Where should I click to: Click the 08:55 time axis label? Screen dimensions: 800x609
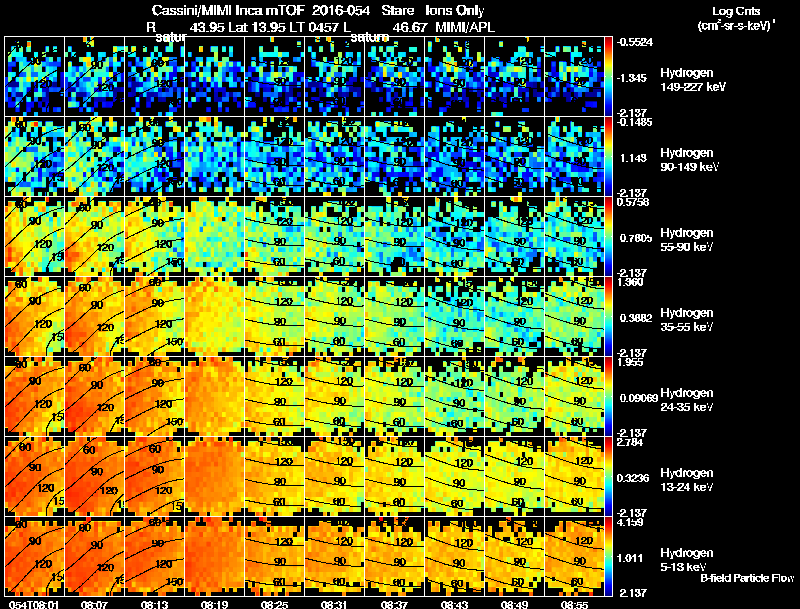pyautogui.click(x=574, y=604)
